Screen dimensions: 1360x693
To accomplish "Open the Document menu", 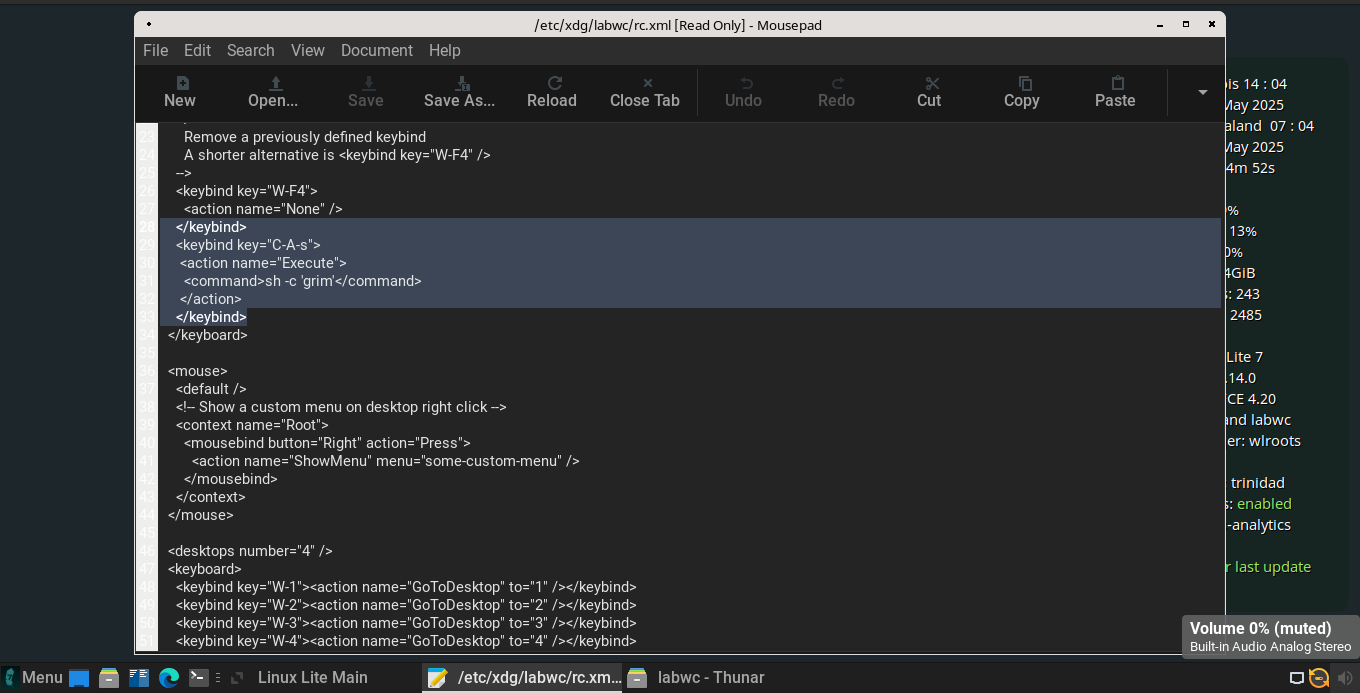I will point(377,50).
